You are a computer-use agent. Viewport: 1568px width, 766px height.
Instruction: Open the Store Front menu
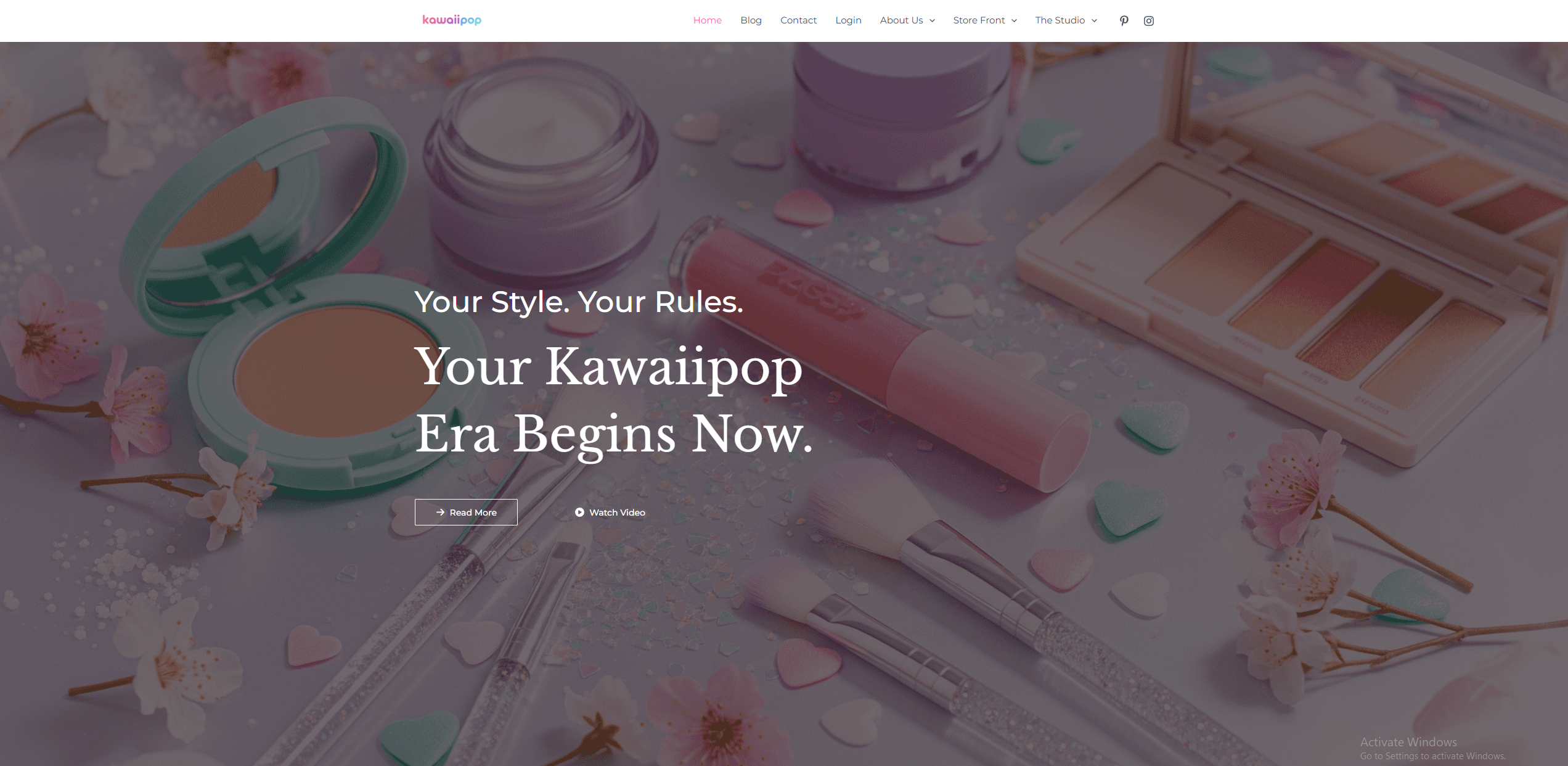(x=979, y=20)
